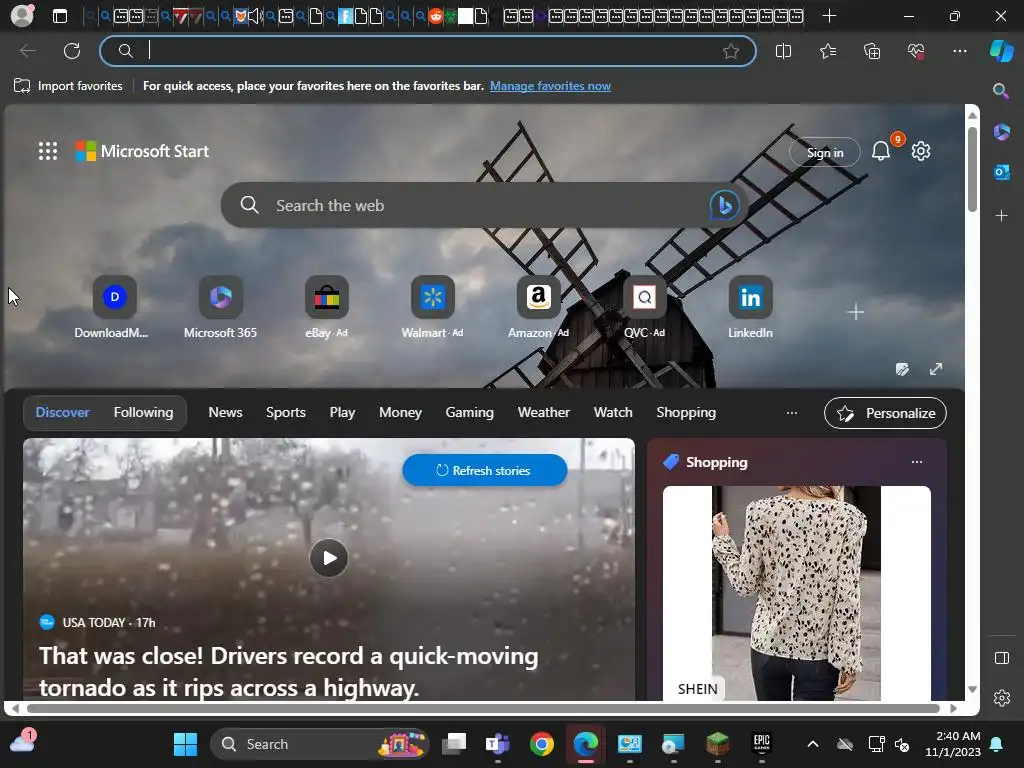Click the Personalize button

885,413
